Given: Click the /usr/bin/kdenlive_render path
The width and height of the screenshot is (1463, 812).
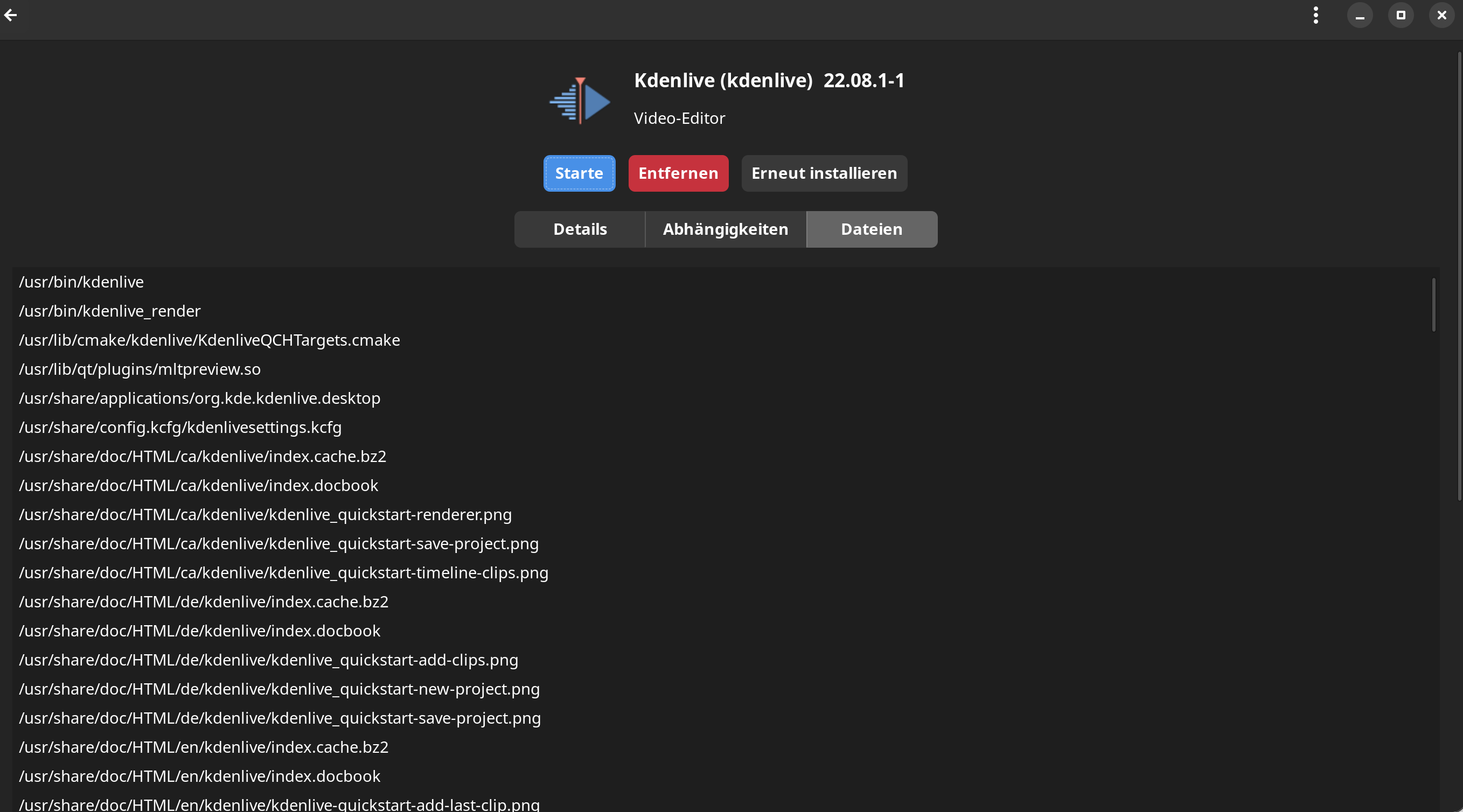Looking at the screenshot, I should [109, 311].
